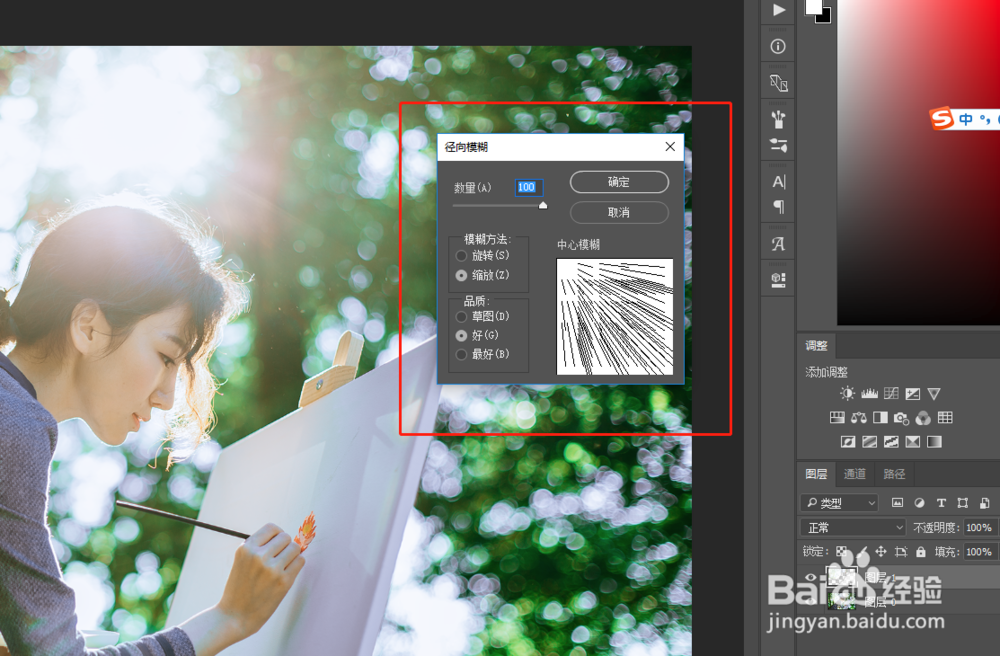Add an Exposure adjustment
Viewport: 1000px width, 656px height.
[913, 393]
